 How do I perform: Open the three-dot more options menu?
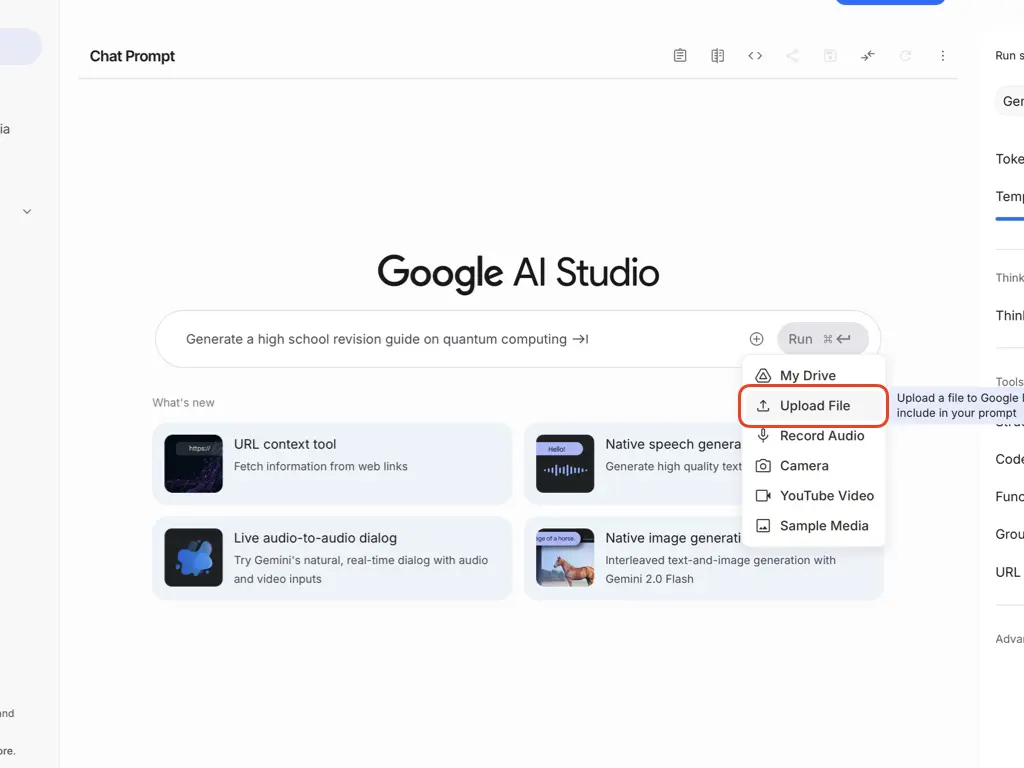pyautogui.click(x=942, y=56)
